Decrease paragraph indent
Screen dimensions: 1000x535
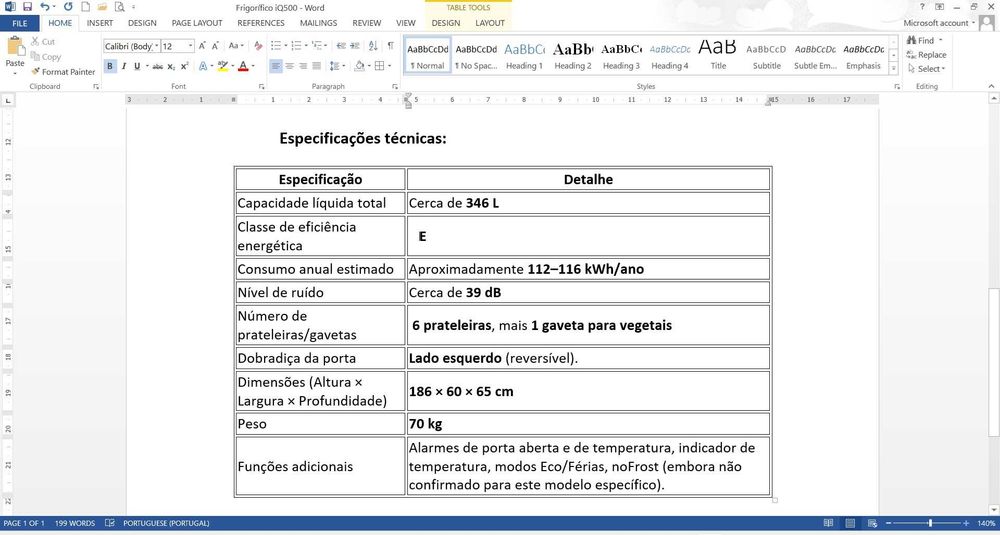341,46
